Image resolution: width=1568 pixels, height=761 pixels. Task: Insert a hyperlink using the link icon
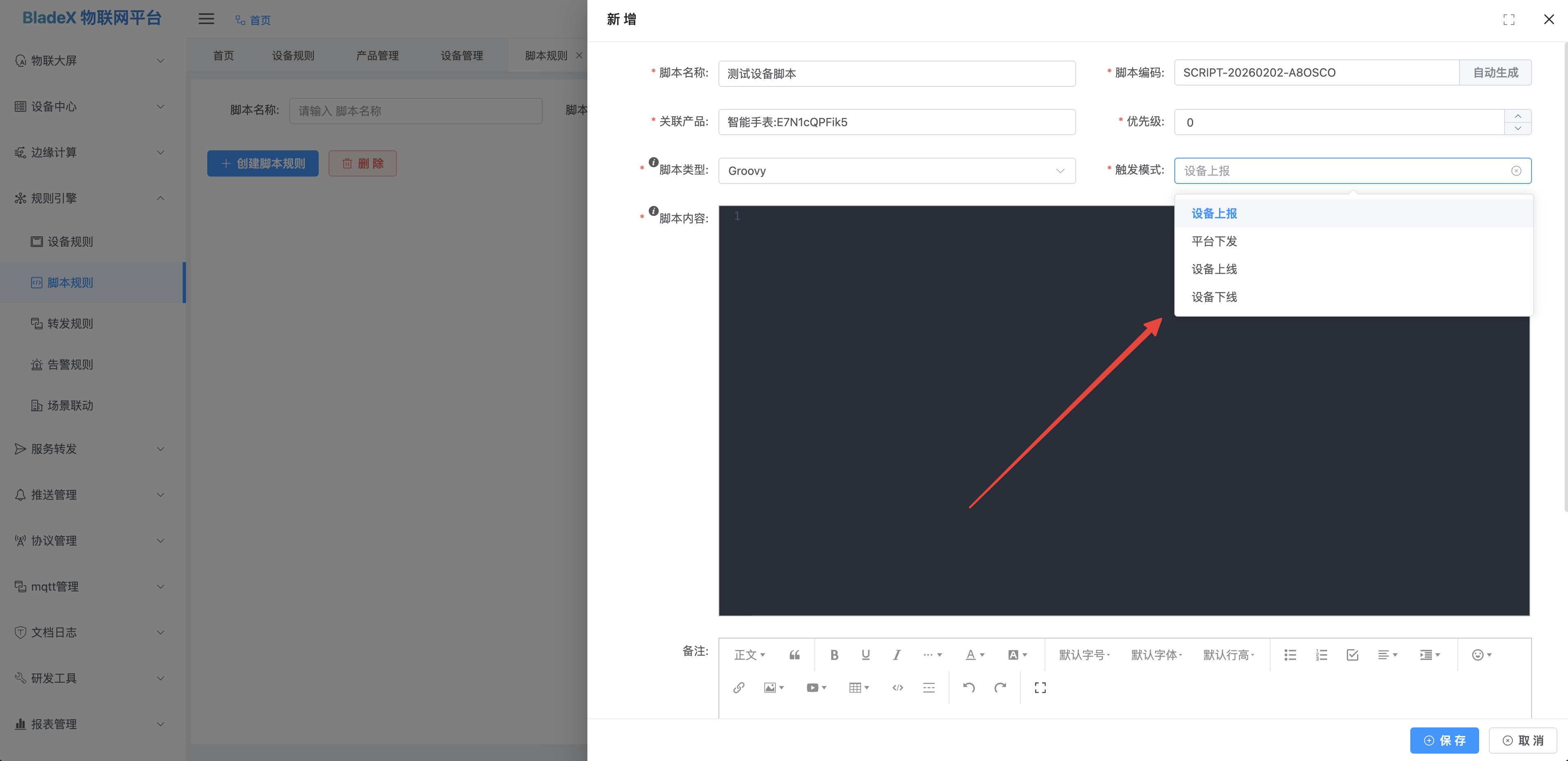[739, 688]
